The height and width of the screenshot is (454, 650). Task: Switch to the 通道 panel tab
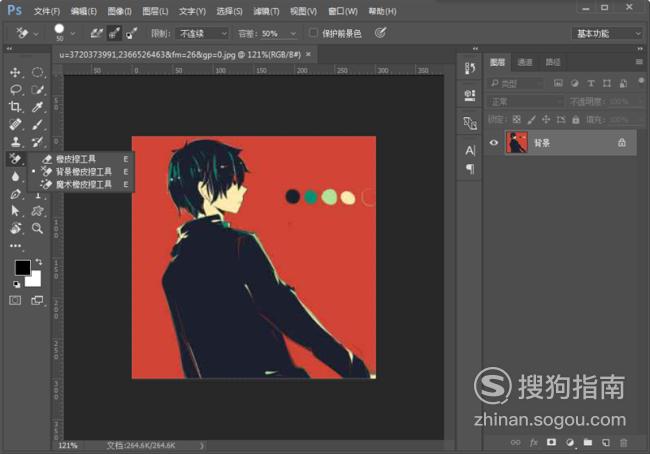525,62
